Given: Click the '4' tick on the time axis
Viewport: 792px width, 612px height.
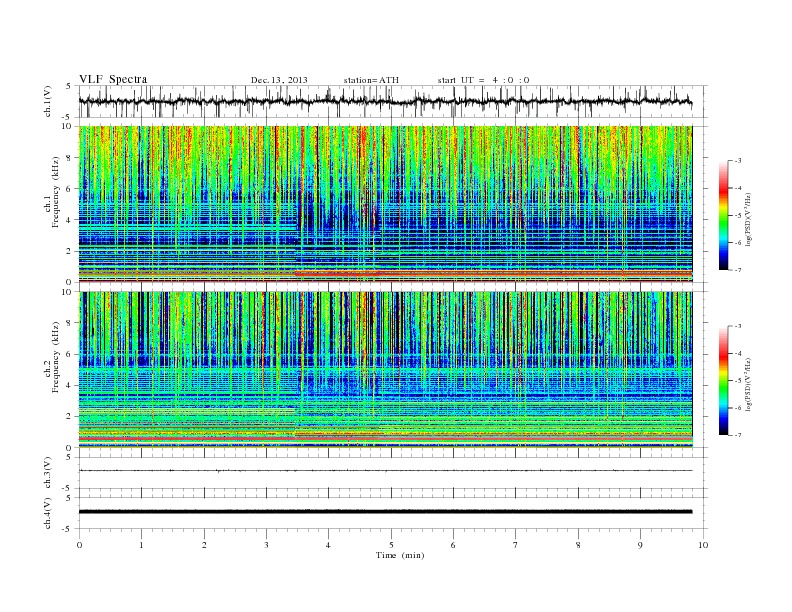Looking at the screenshot, I should tap(328, 545).
